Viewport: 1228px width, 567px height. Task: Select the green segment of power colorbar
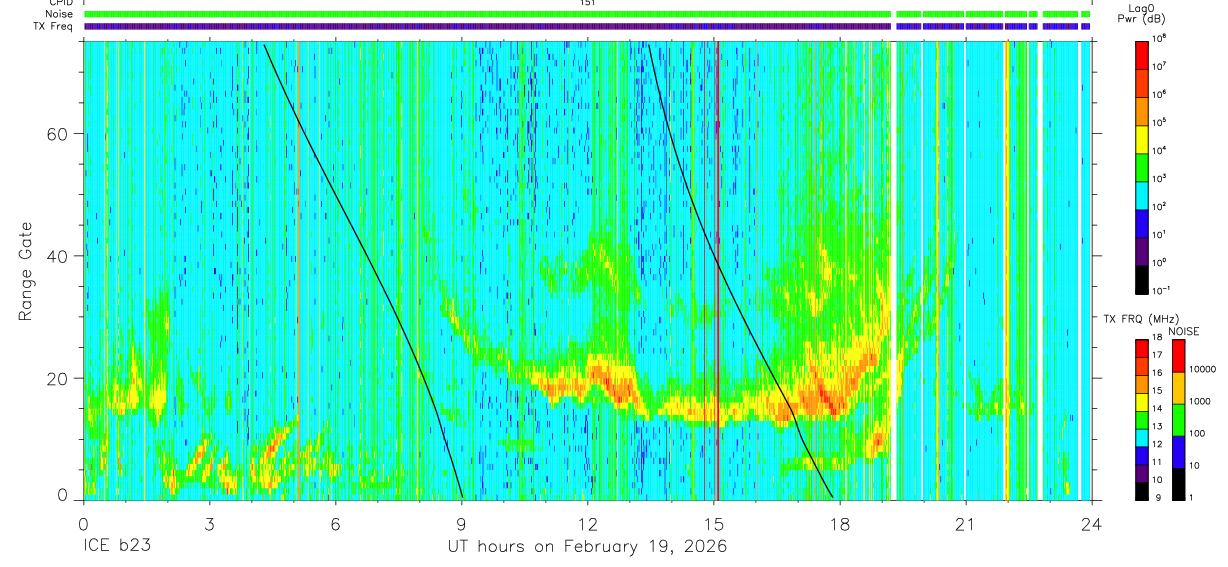tap(1142, 166)
